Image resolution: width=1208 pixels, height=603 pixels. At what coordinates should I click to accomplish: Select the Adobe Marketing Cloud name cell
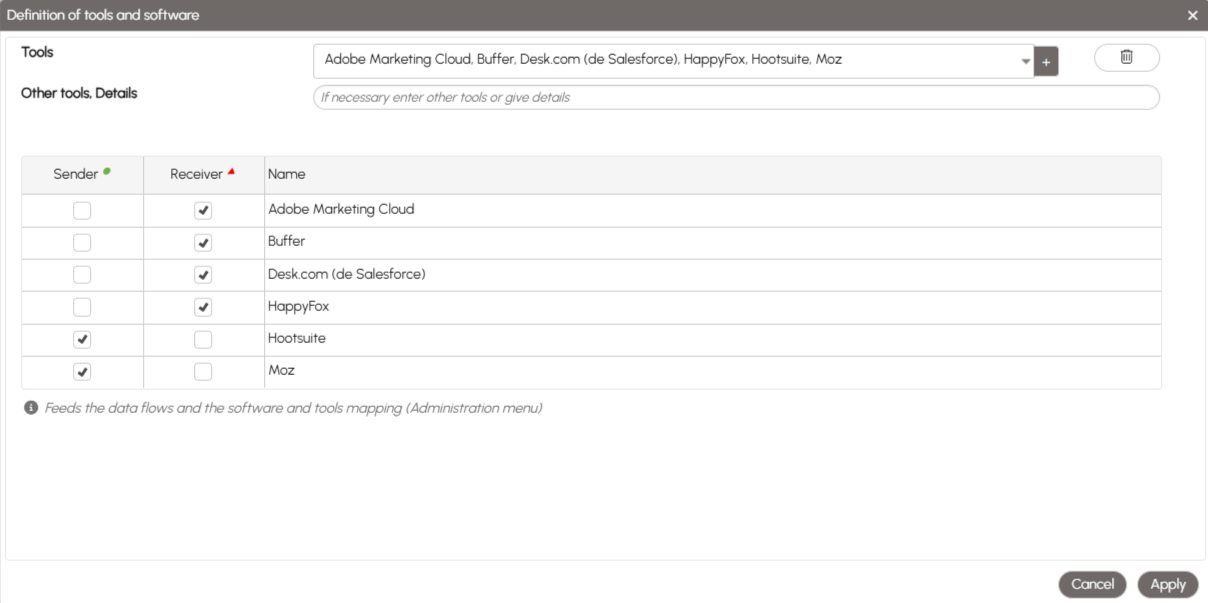tap(712, 210)
